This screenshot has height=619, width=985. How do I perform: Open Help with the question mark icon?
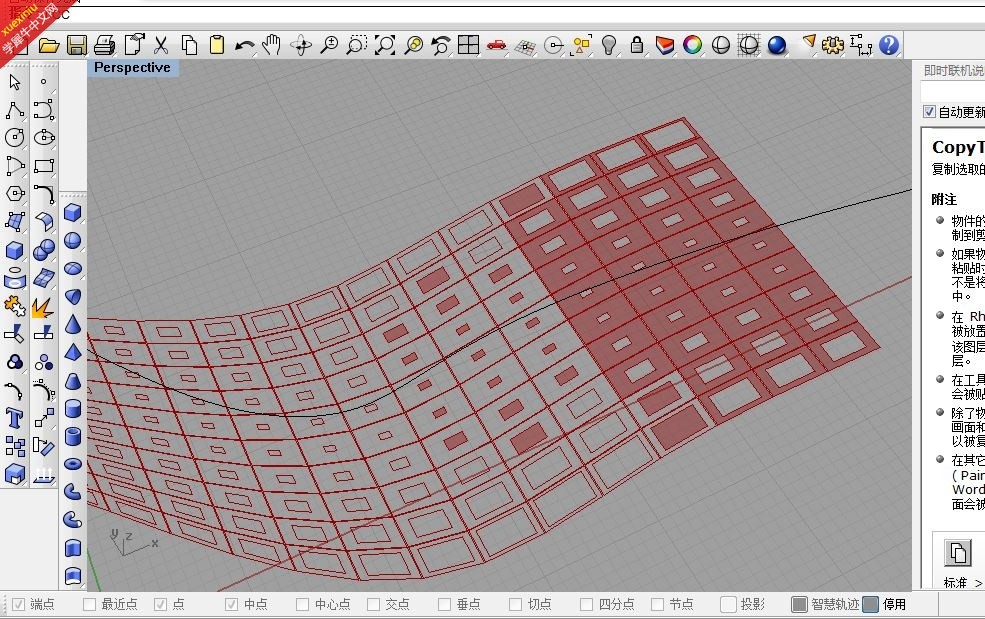point(889,45)
